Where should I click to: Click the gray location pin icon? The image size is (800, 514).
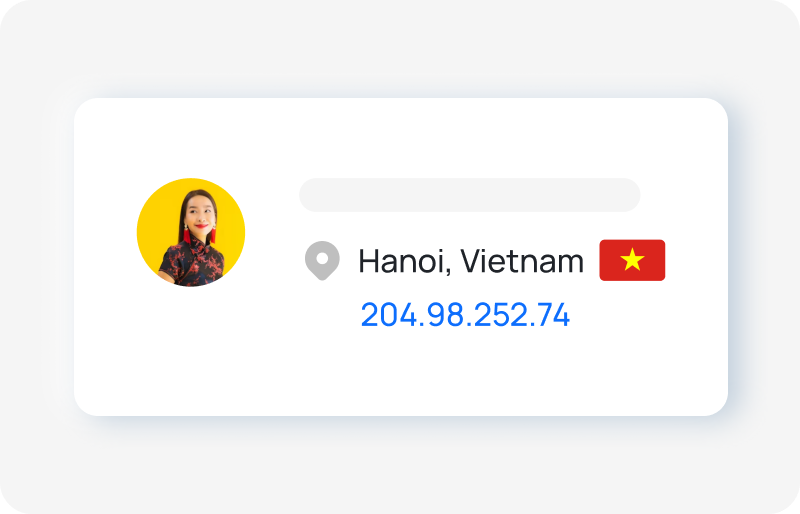click(x=322, y=260)
